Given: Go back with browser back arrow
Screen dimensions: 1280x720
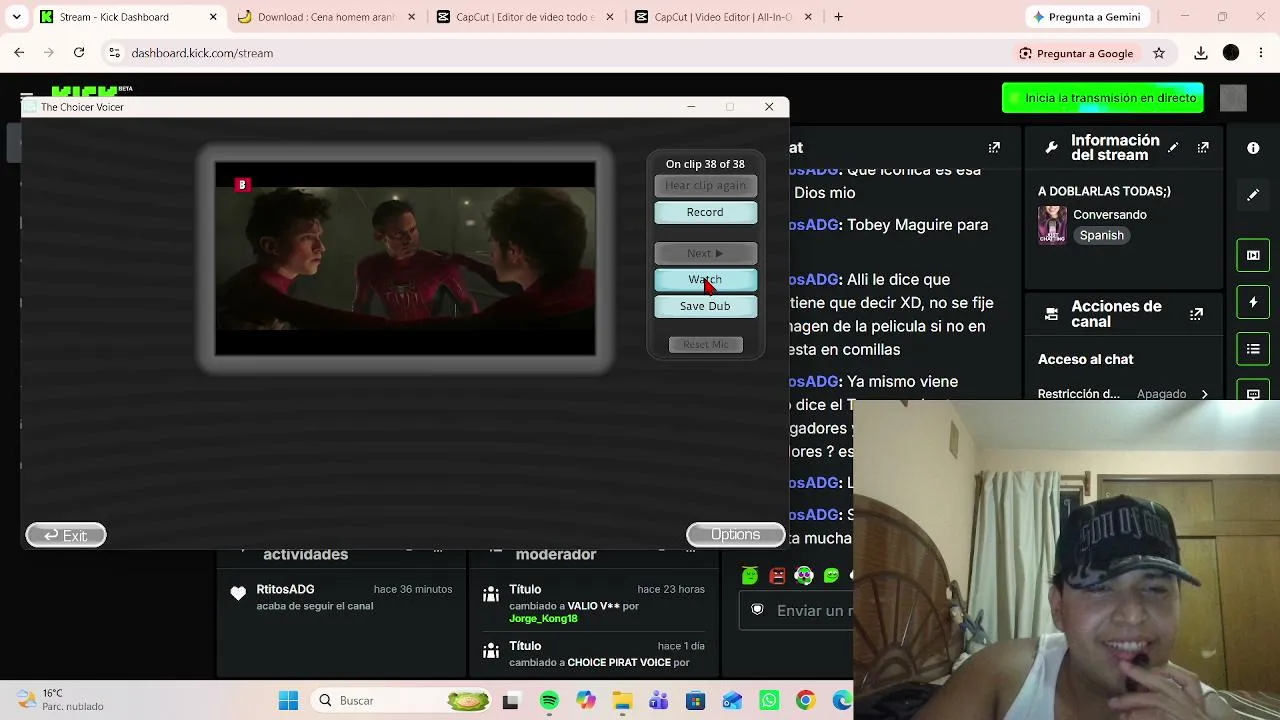Looking at the screenshot, I should (x=19, y=53).
